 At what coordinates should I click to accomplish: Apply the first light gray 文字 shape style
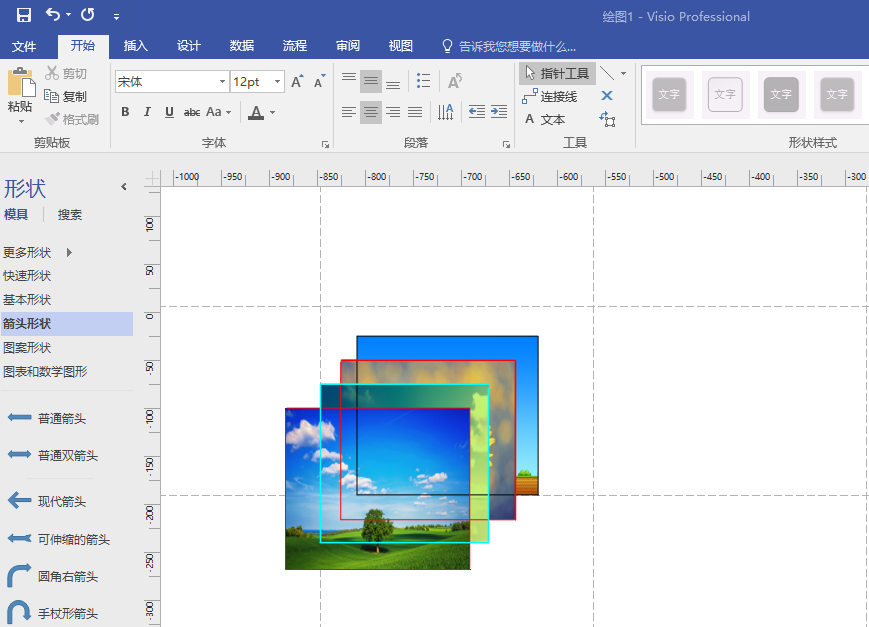click(x=669, y=95)
